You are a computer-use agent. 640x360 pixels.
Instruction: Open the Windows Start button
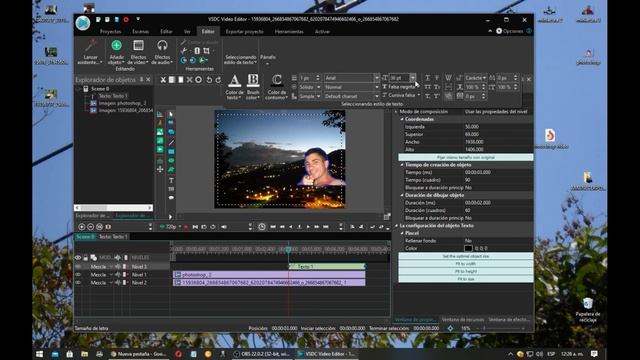40,354
